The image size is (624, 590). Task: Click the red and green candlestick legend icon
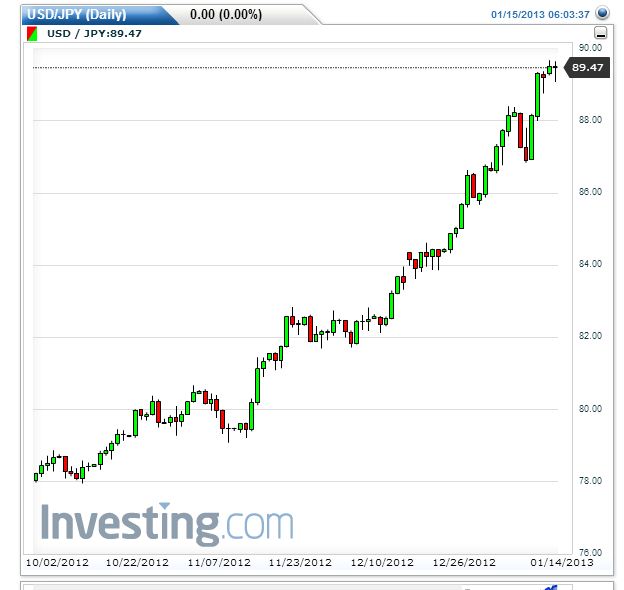32,34
